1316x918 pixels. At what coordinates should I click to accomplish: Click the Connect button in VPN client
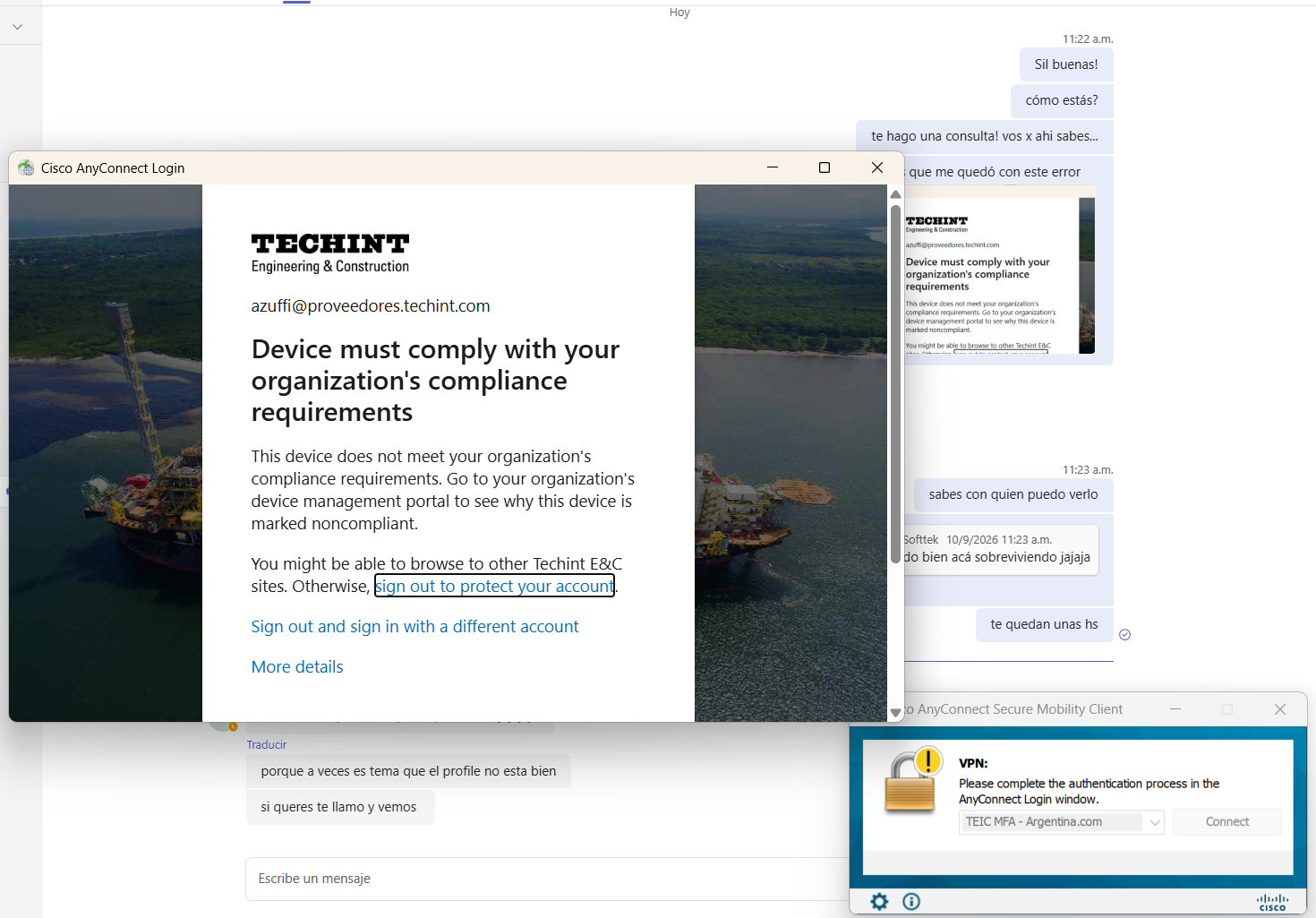click(1226, 821)
